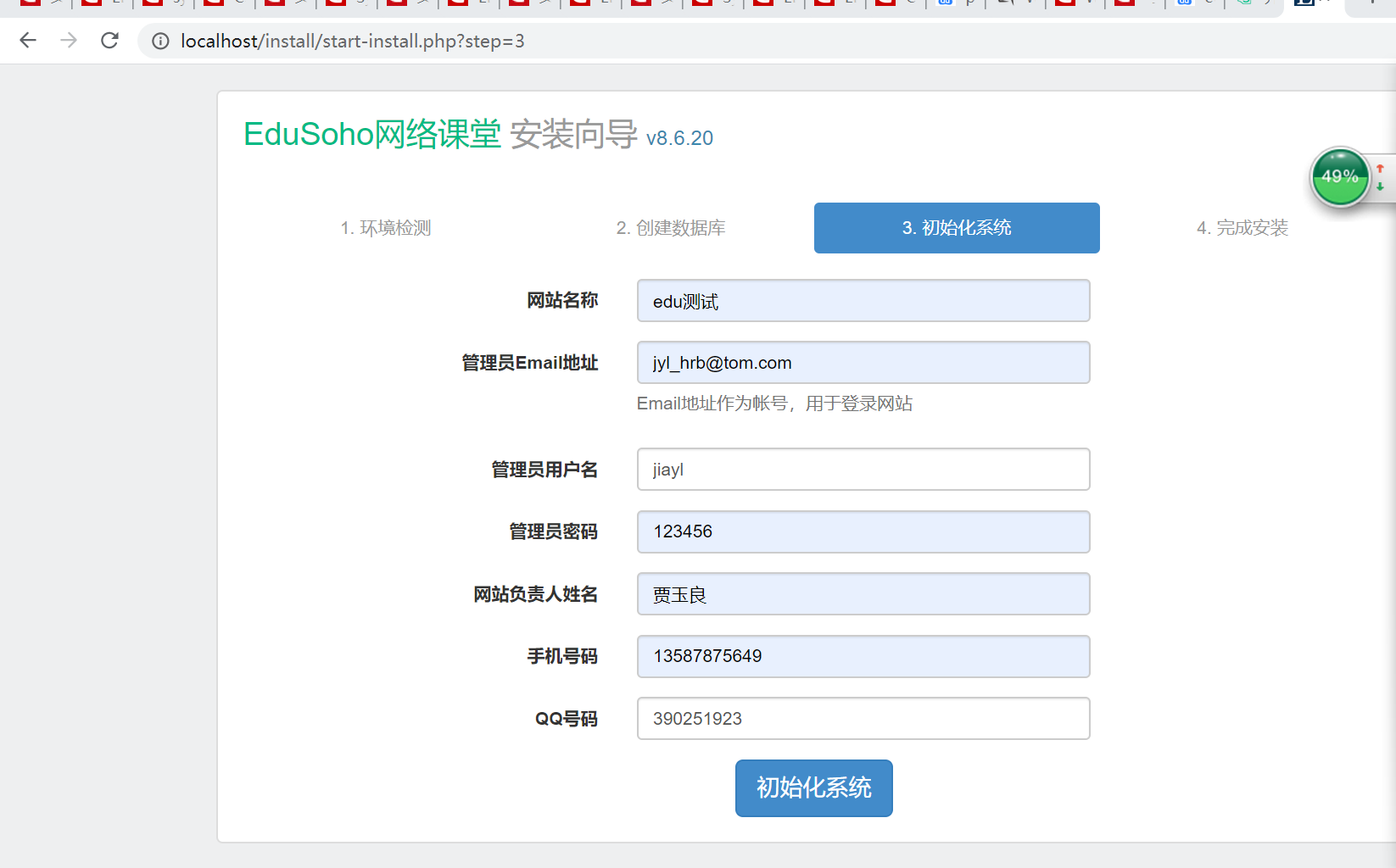Click the browser forward arrow
Viewport: 1396px width, 868px height.
point(69,41)
